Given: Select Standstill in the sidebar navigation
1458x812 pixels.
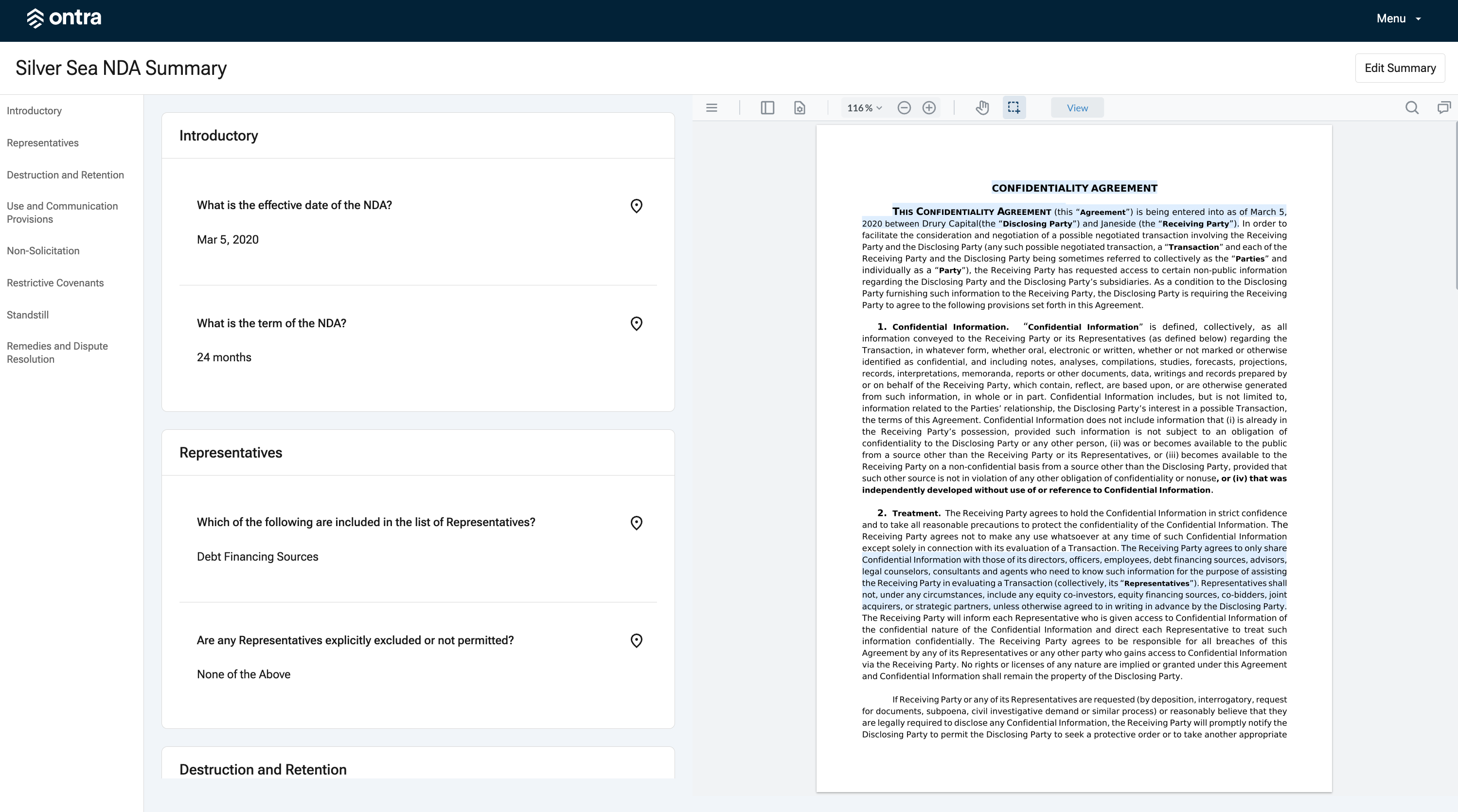Looking at the screenshot, I should pos(28,315).
